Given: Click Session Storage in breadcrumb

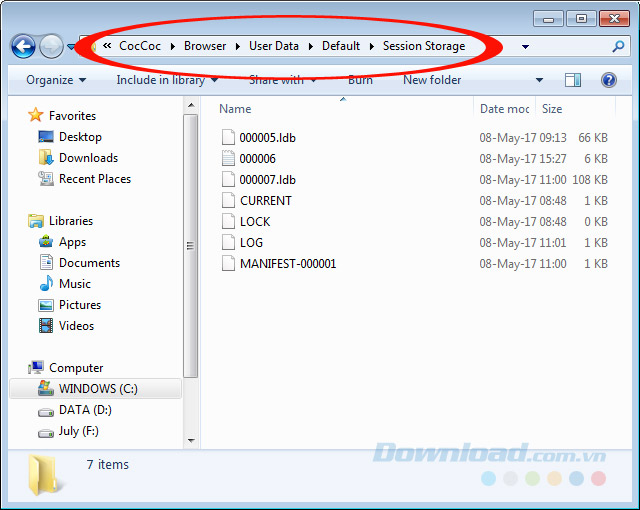Looking at the screenshot, I should tap(424, 46).
